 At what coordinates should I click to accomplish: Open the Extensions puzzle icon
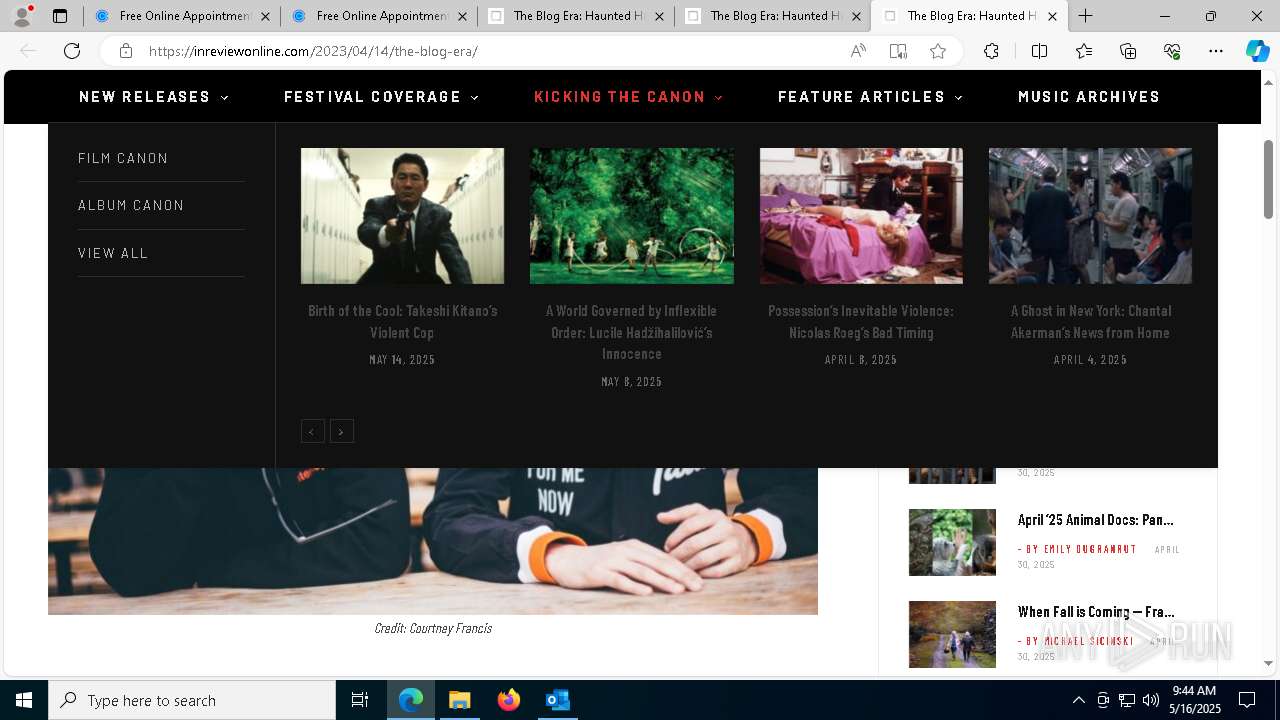[x=991, y=51]
